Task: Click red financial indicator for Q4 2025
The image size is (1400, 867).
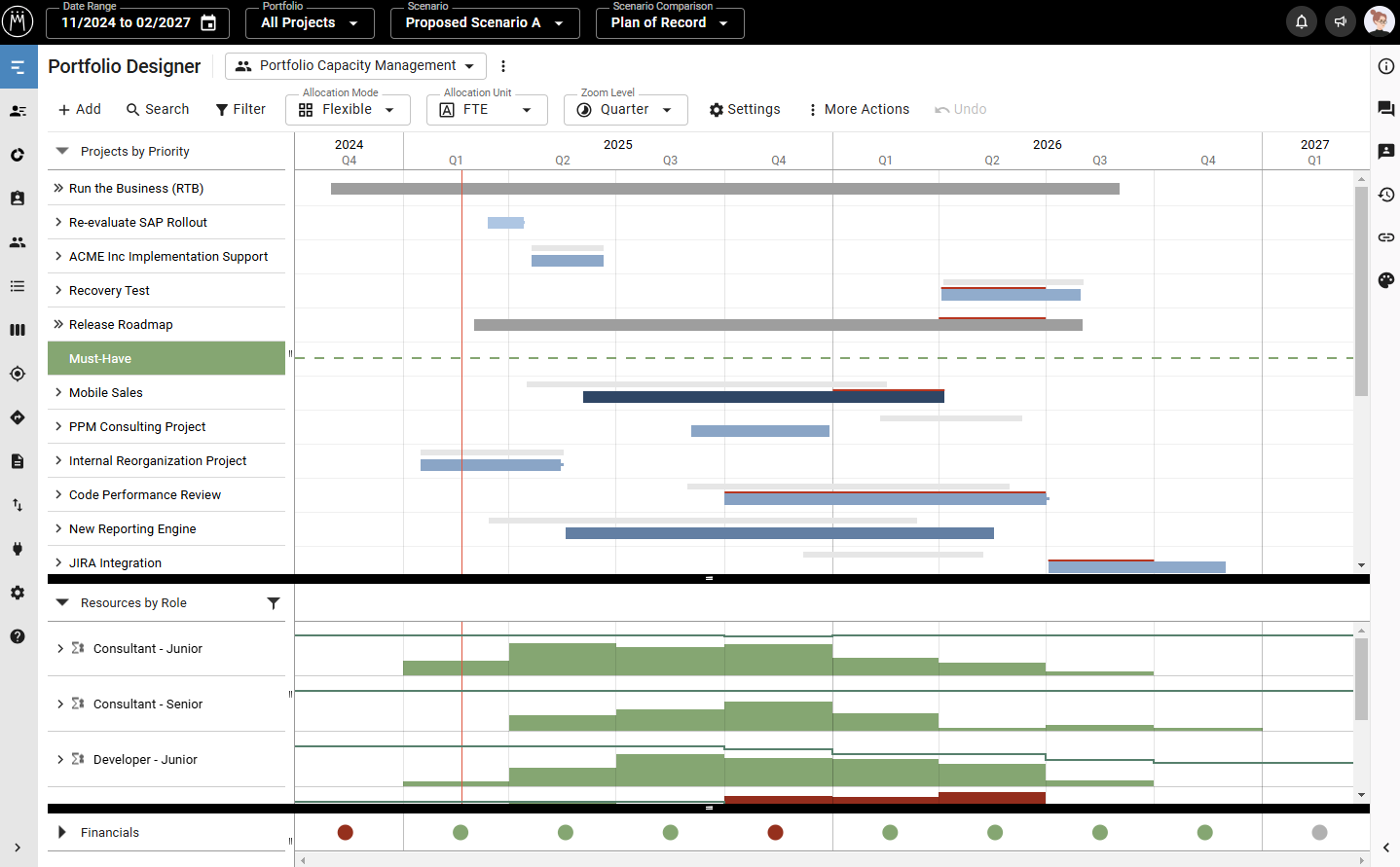Action: pyautogui.click(x=775, y=832)
